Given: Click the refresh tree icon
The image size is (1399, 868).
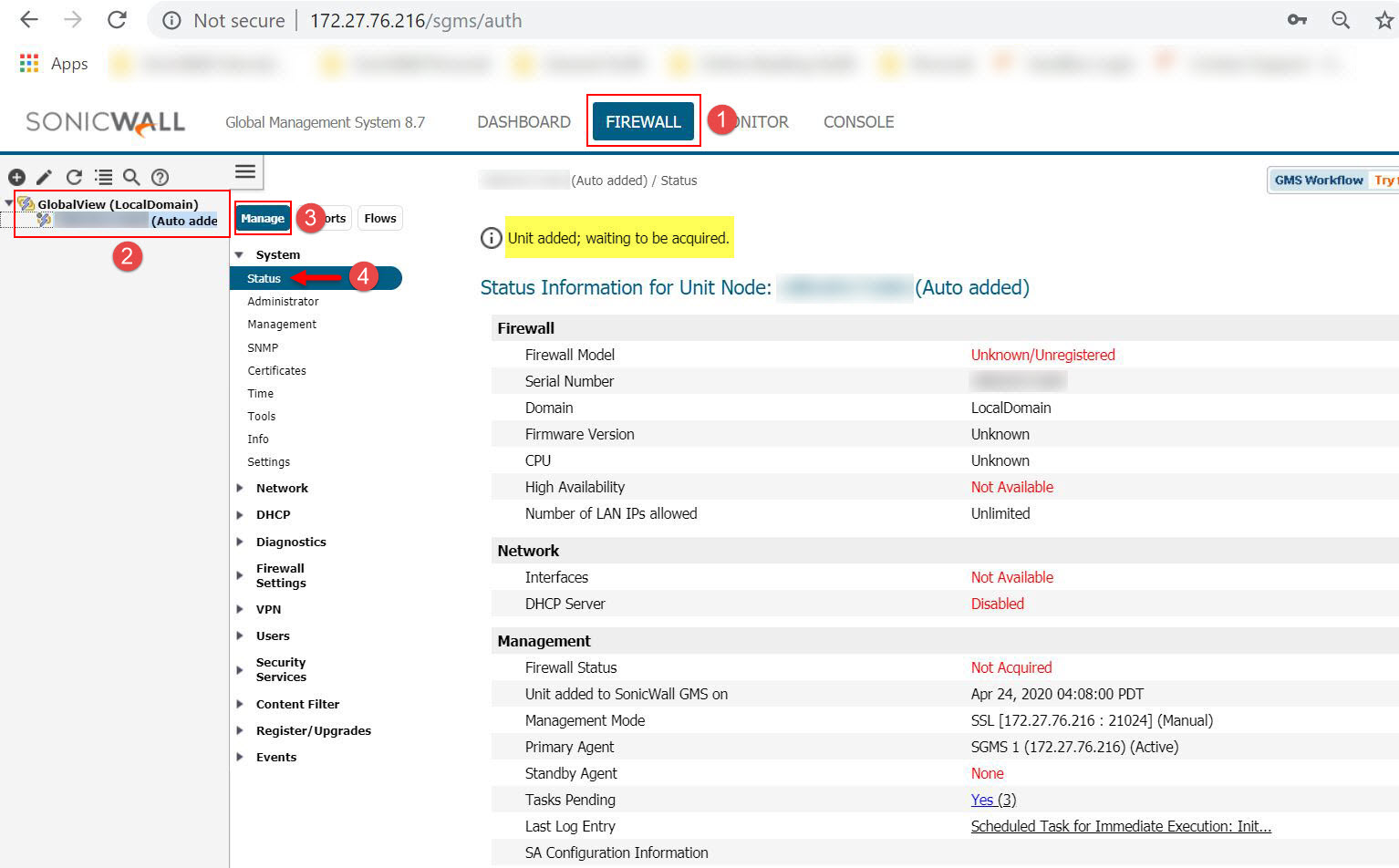Looking at the screenshot, I should (74, 177).
